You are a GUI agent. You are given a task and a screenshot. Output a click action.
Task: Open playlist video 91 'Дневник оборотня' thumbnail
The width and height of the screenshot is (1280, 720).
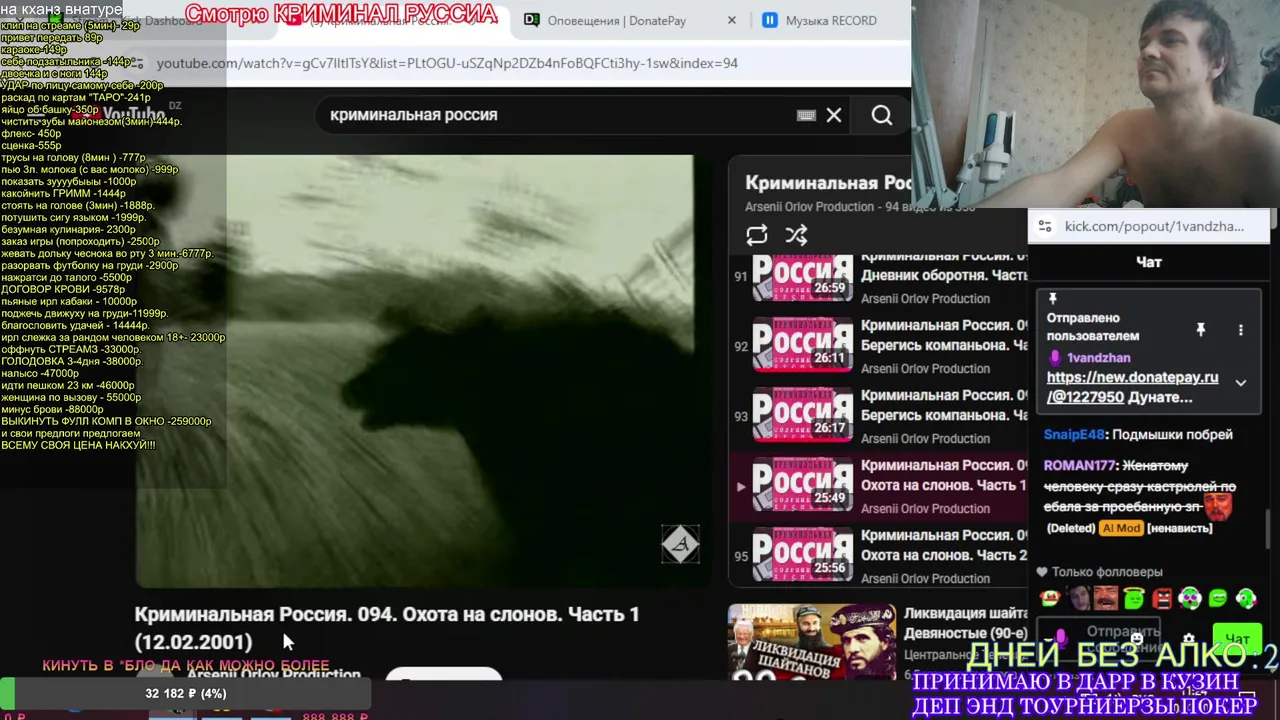pyautogui.click(x=802, y=276)
